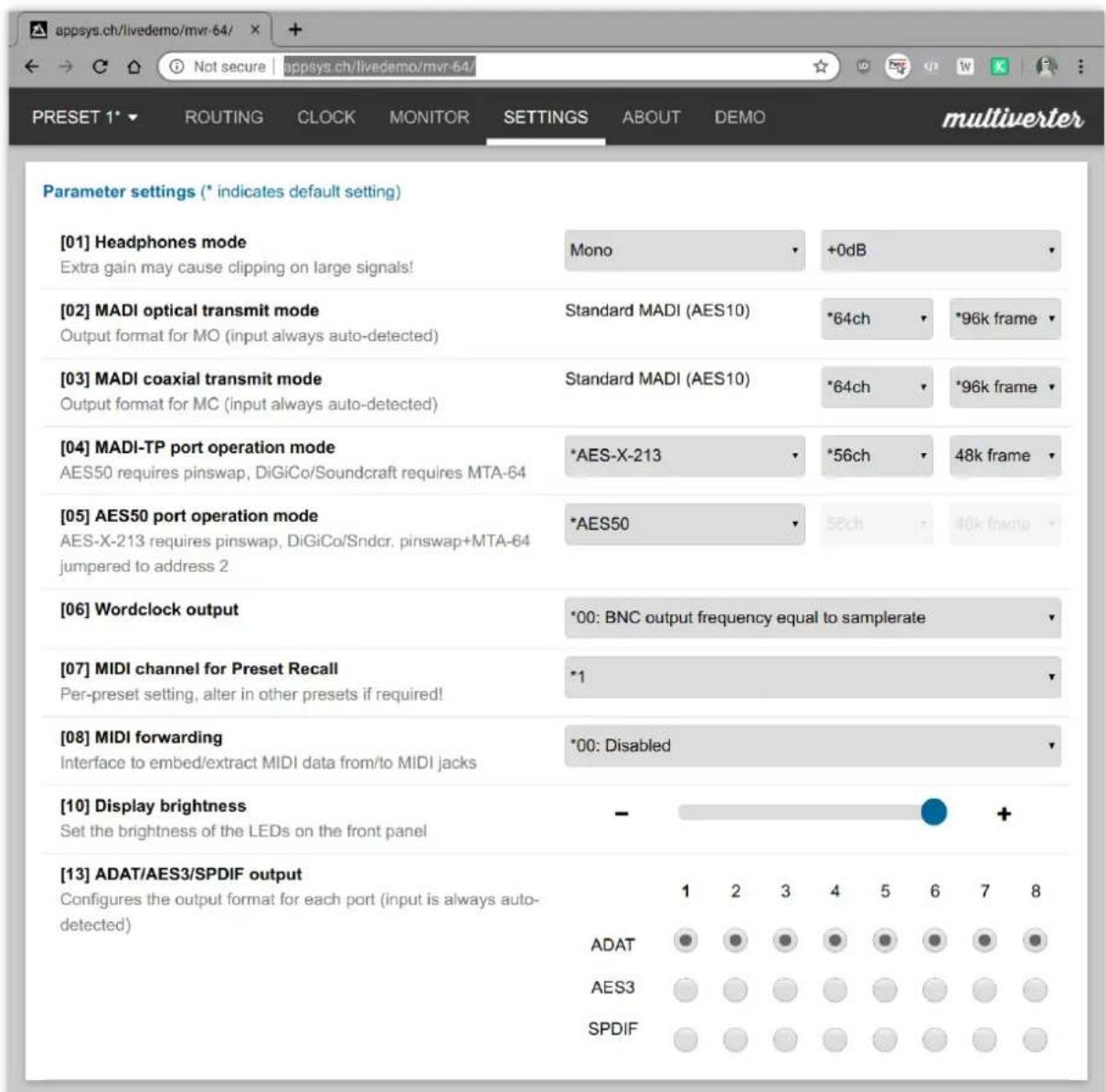Open MADI optical 64ch channel dropdown
This screenshot has width=1106, height=1092.
(877, 319)
